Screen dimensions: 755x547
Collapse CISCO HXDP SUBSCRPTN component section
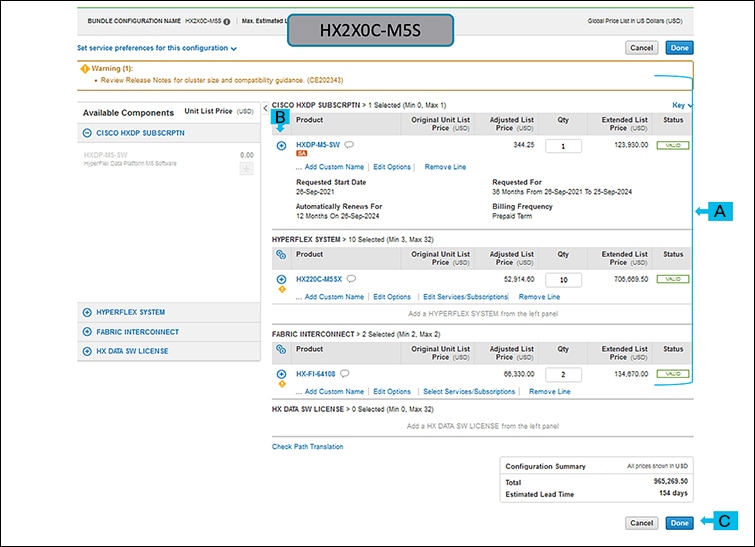(x=88, y=132)
